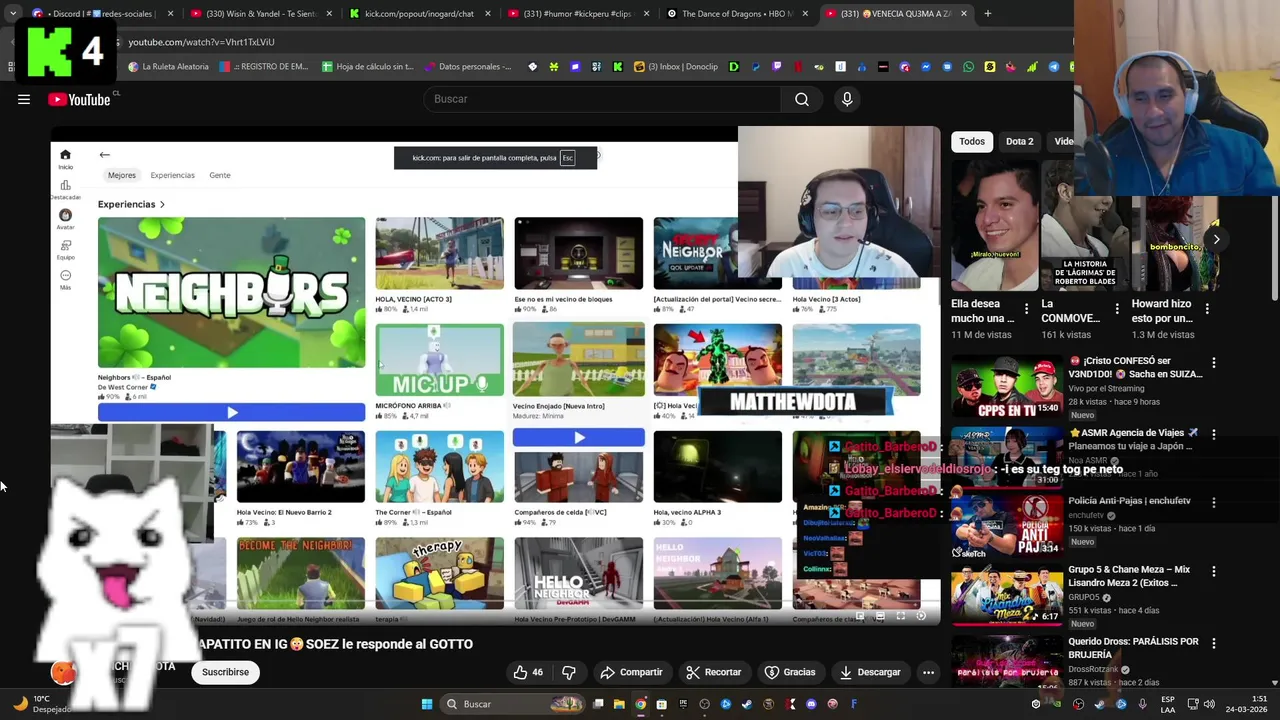1280x720 pixels.
Task: Open options menu for ASMR Agencia de Viajes
Action: click(1214, 434)
